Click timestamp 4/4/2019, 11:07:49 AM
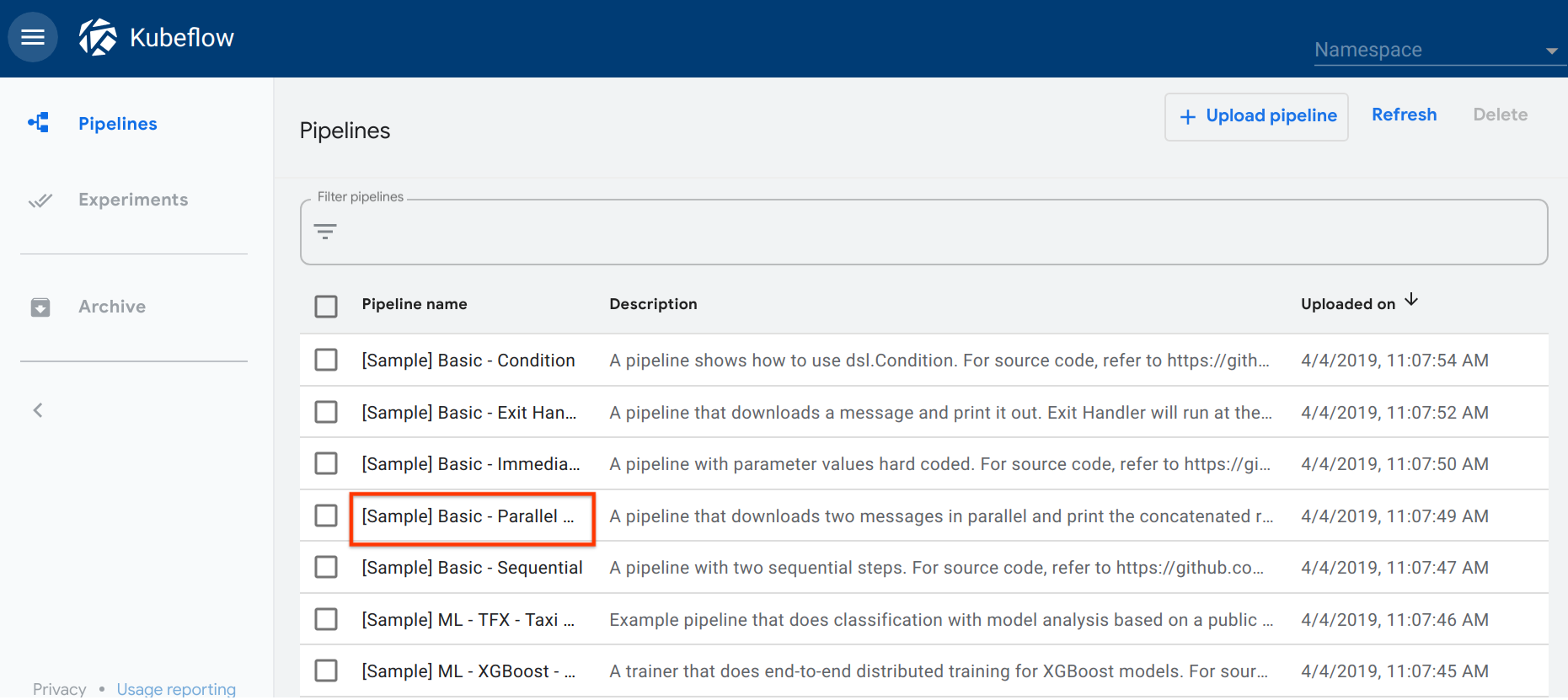The height and width of the screenshot is (700, 1568). 1394,516
